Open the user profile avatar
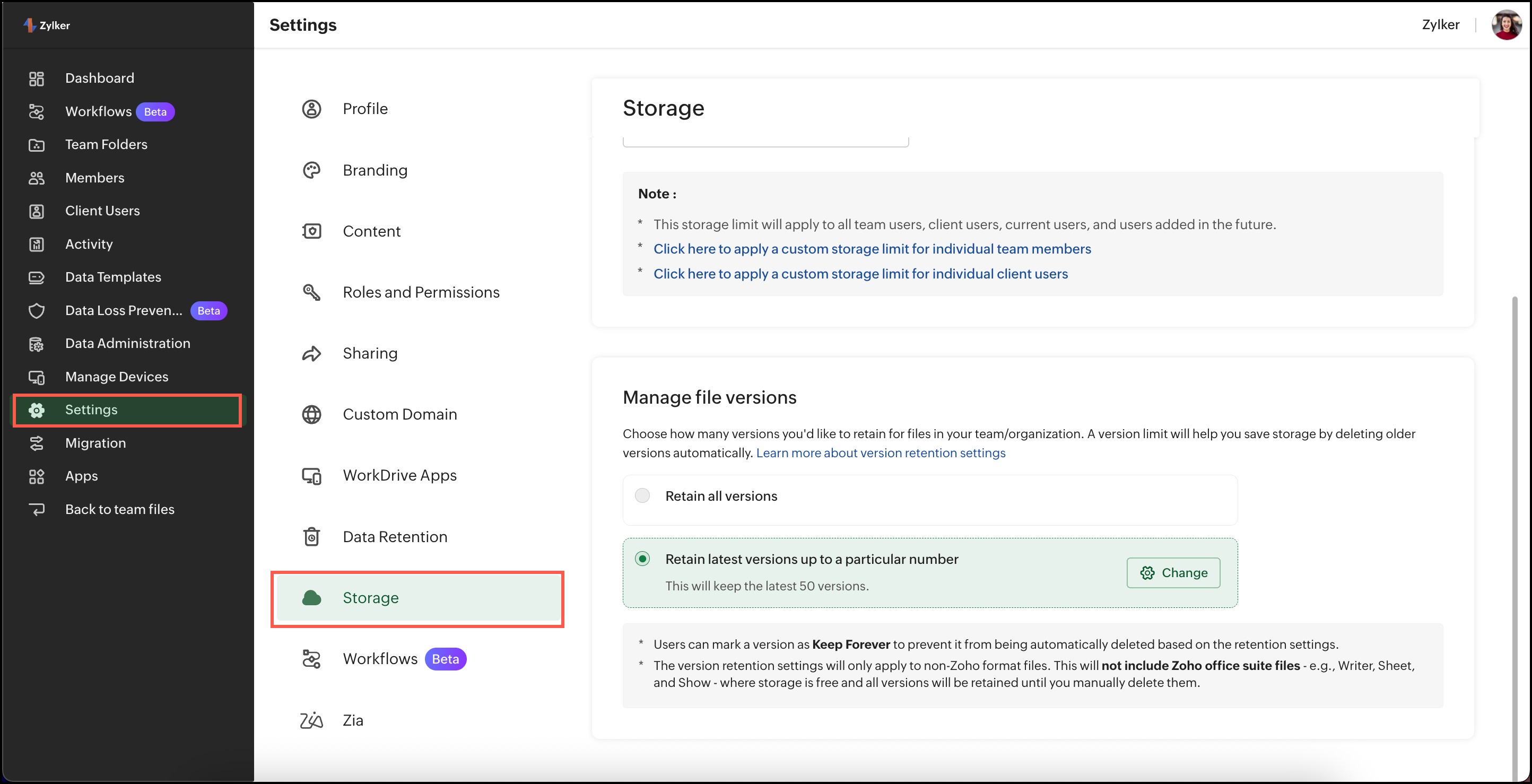Image resolution: width=1532 pixels, height=784 pixels. point(1506,25)
